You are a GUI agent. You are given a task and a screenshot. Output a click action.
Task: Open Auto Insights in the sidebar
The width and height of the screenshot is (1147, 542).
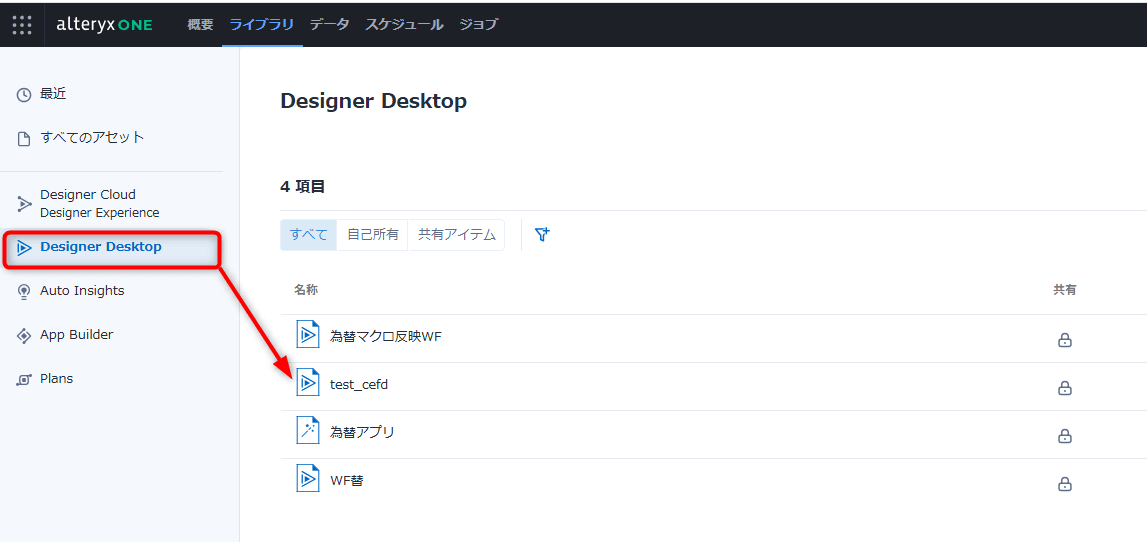coord(82,291)
